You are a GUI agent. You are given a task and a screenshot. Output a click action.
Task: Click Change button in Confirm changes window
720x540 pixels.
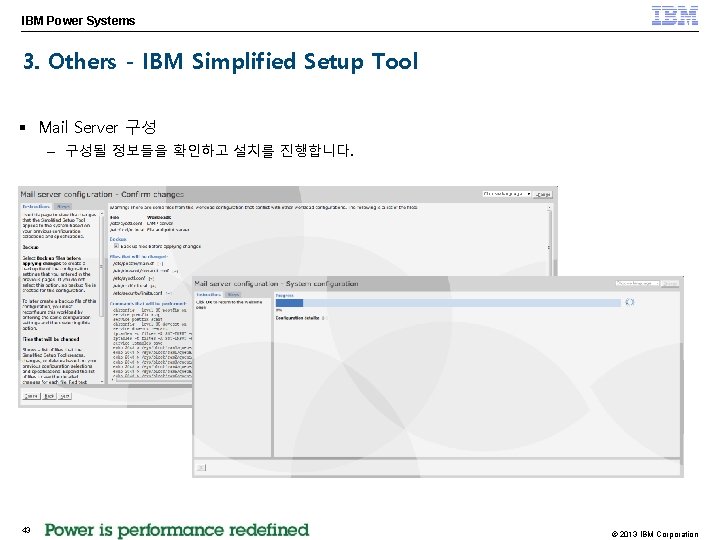point(543,194)
